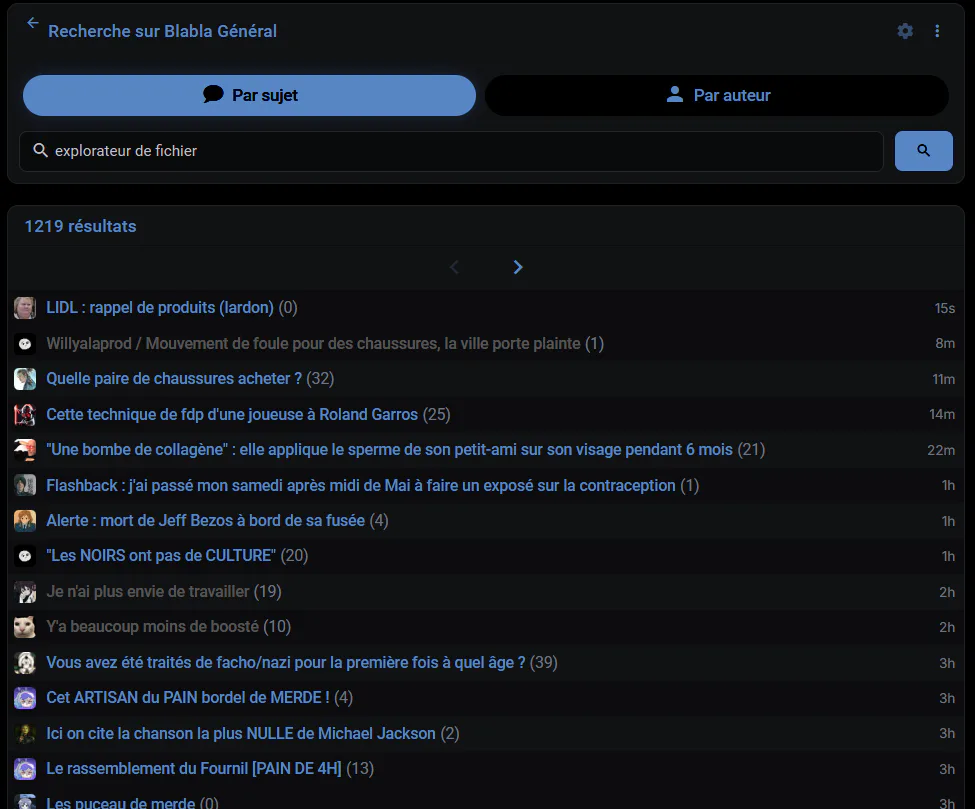Switch to the Par auteur tab
This screenshot has height=809, width=975.
tap(717, 95)
